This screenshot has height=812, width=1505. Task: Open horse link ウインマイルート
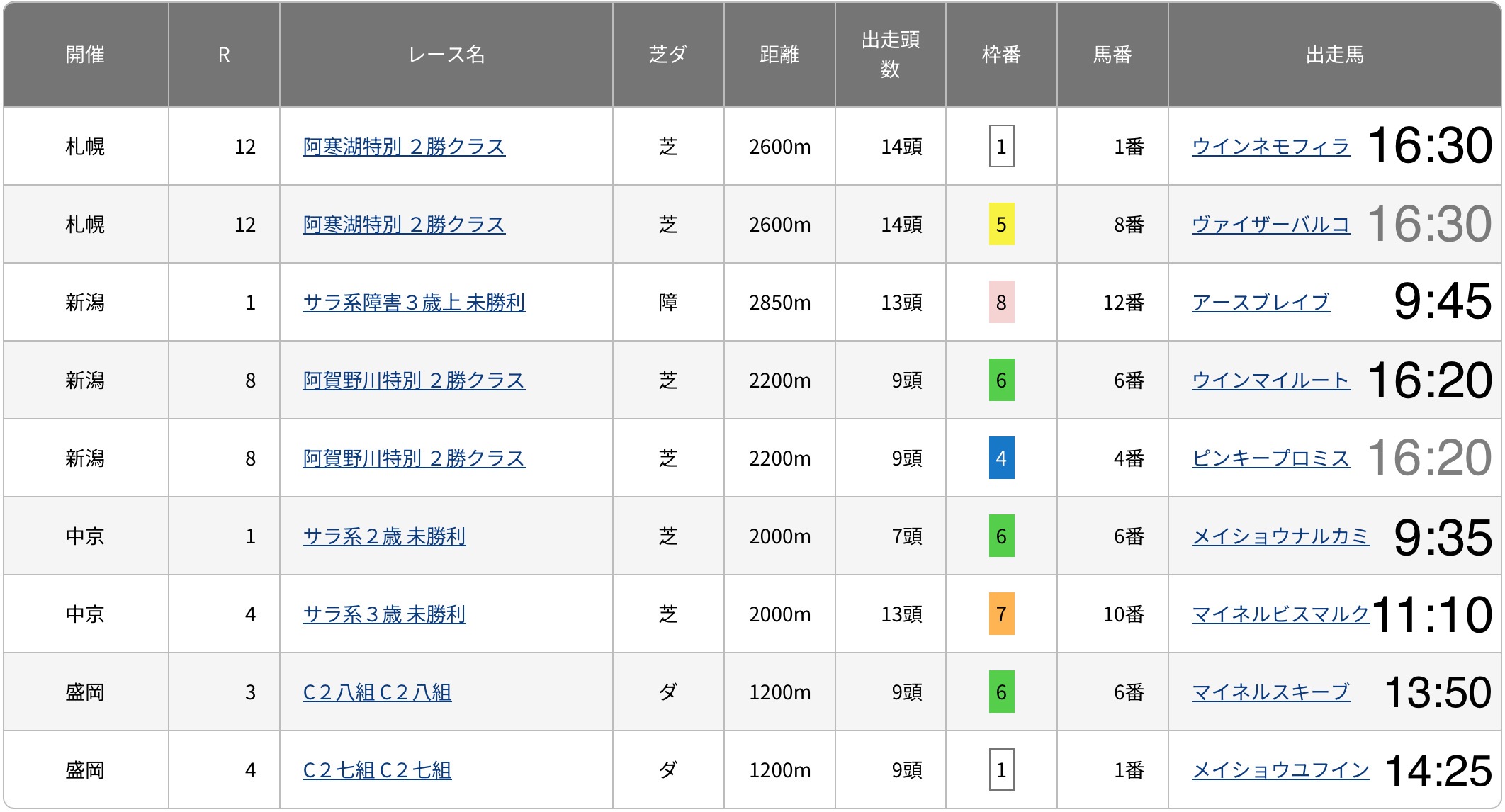(1270, 380)
